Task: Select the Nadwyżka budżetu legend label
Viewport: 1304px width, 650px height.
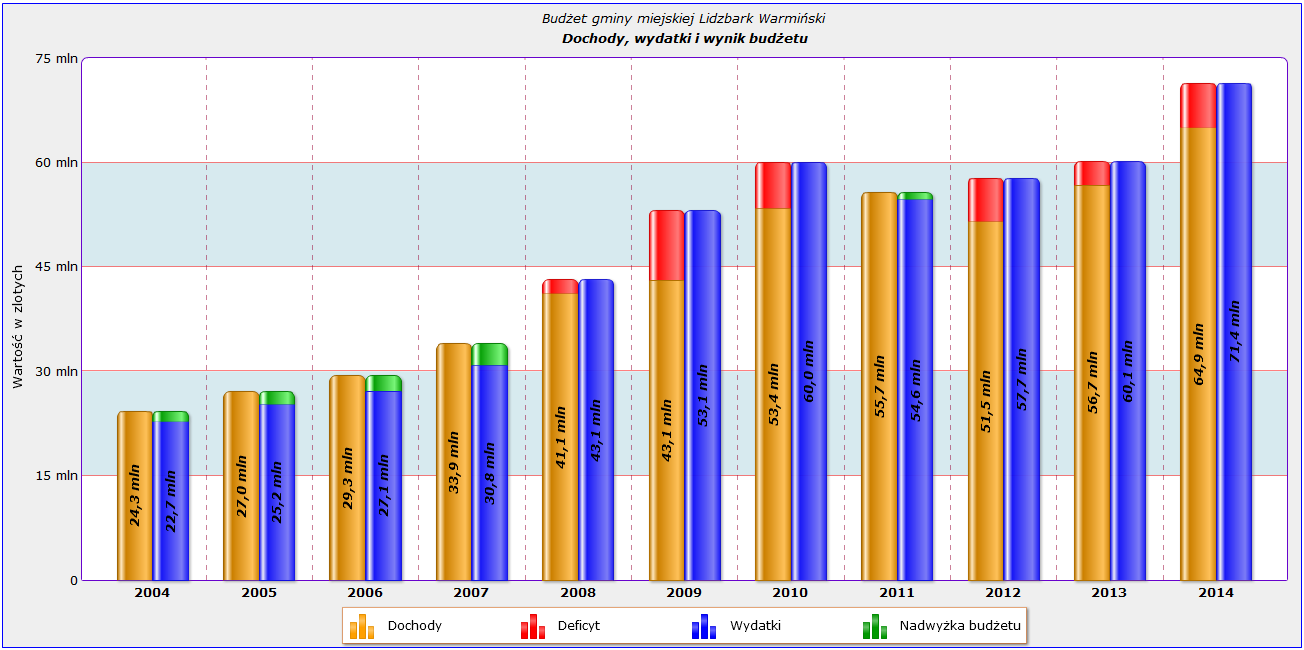Action: [x=960, y=626]
